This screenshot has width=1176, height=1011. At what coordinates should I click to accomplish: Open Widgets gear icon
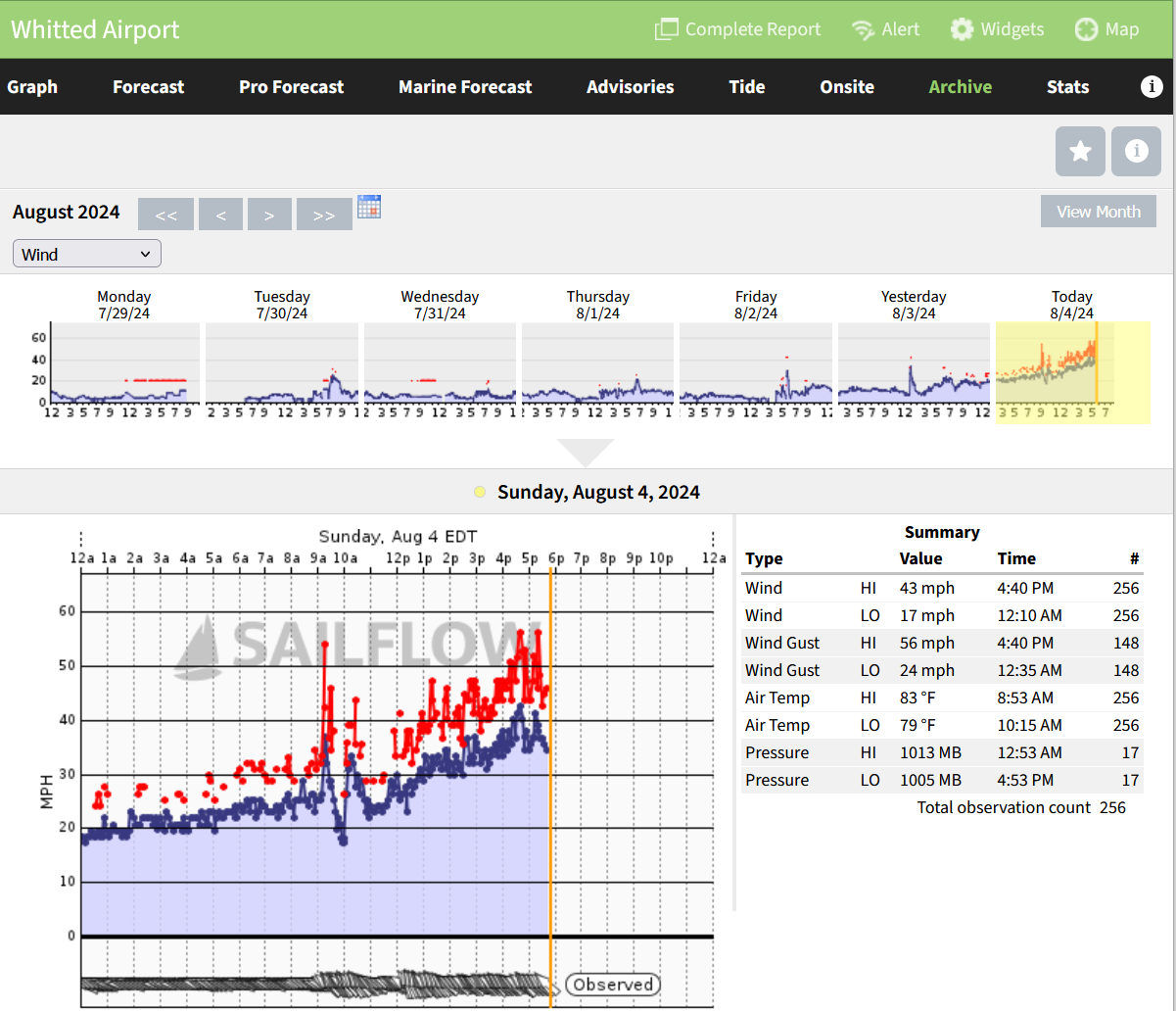tap(962, 29)
